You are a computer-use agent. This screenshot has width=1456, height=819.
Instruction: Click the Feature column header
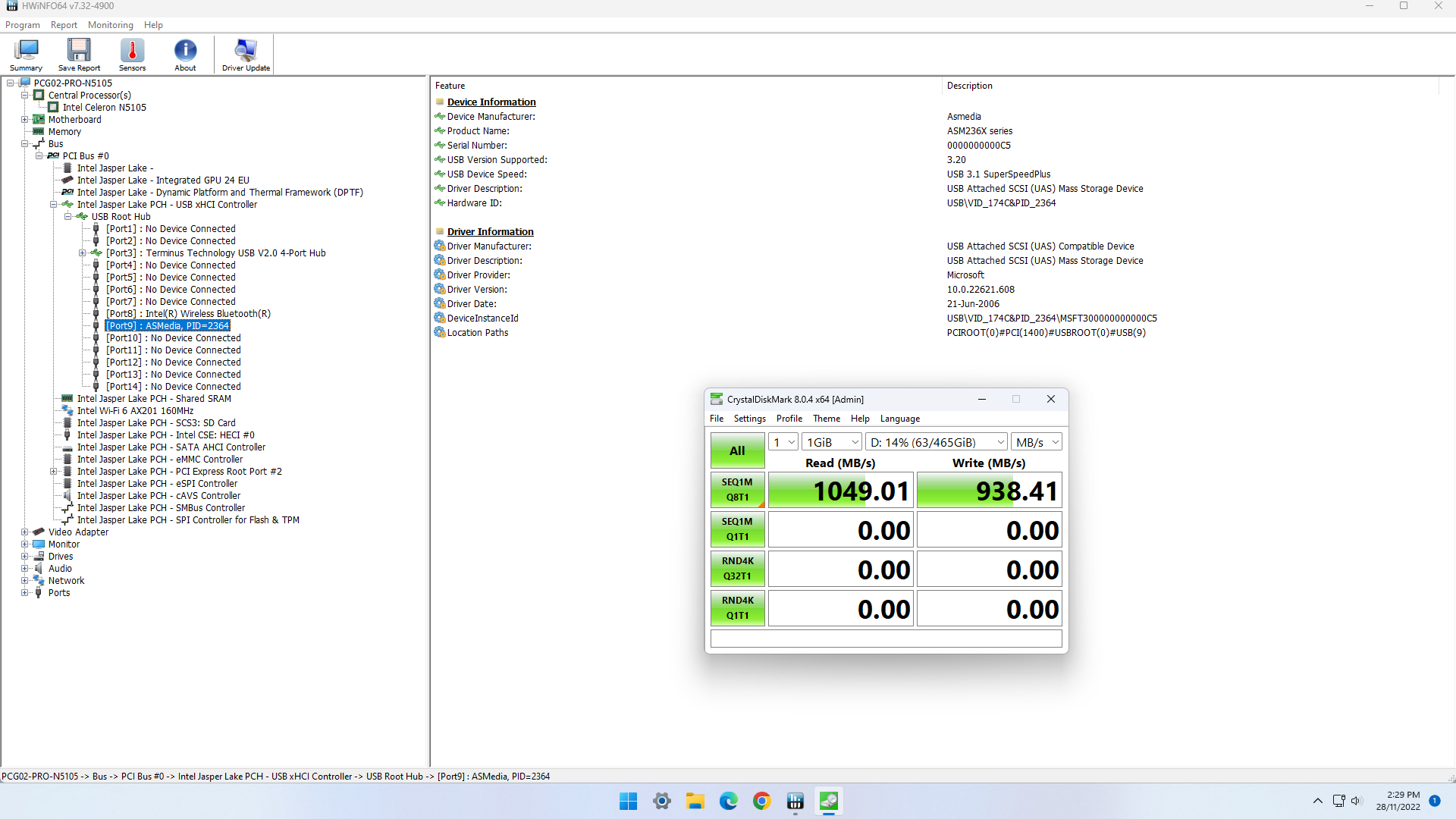coord(686,86)
